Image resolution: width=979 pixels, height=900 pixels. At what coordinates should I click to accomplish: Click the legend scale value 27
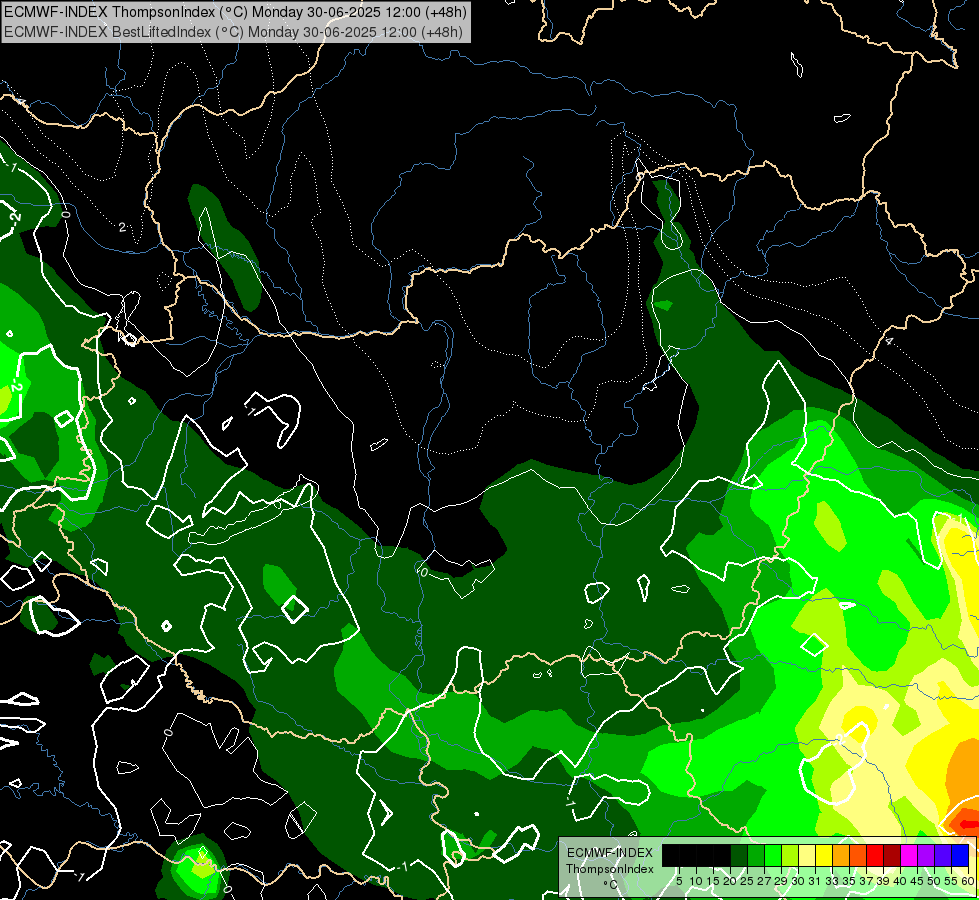click(764, 881)
